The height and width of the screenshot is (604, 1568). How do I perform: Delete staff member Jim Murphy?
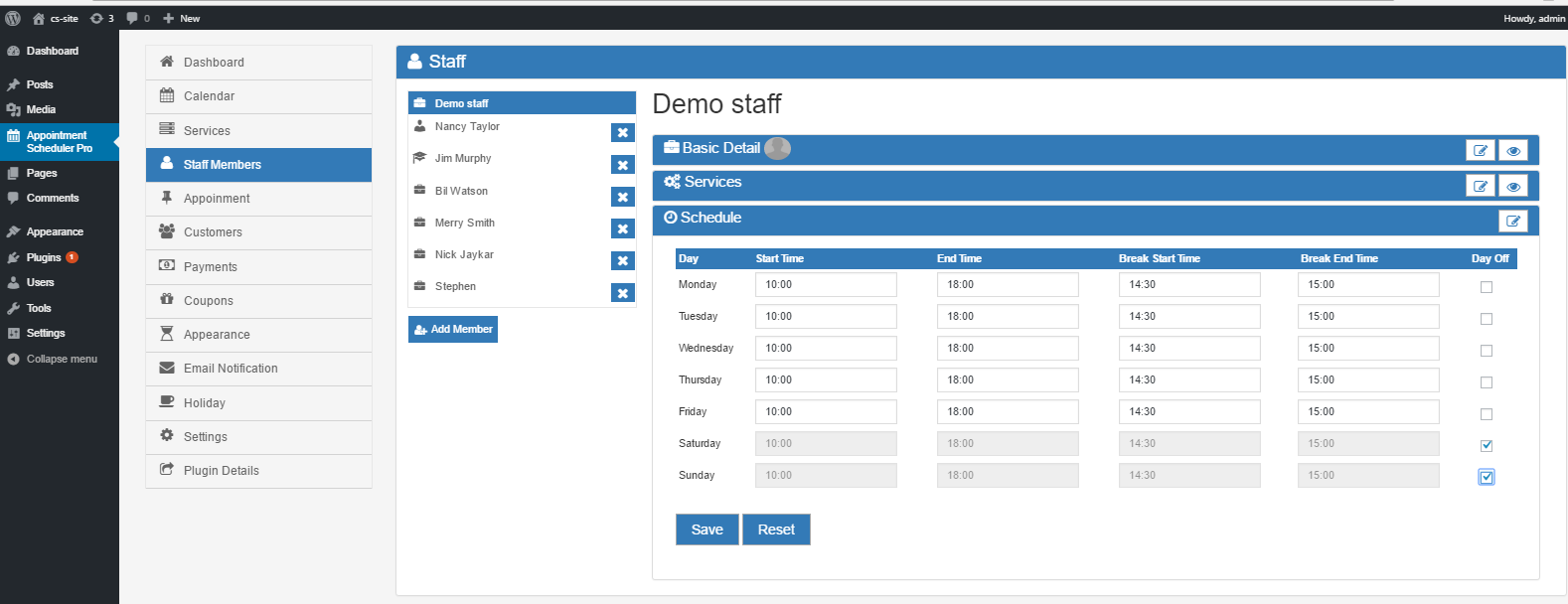click(x=622, y=166)
